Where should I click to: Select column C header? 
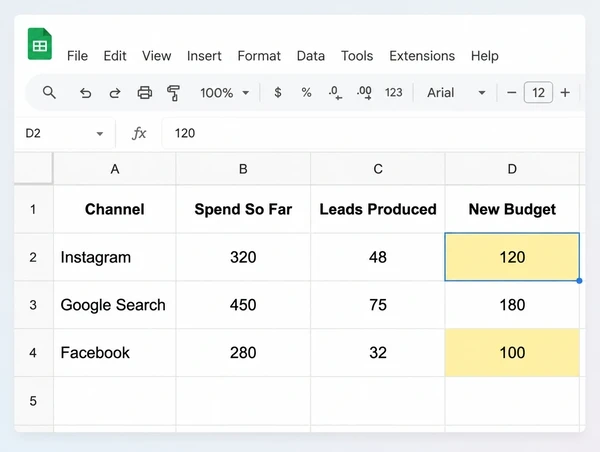378,169
